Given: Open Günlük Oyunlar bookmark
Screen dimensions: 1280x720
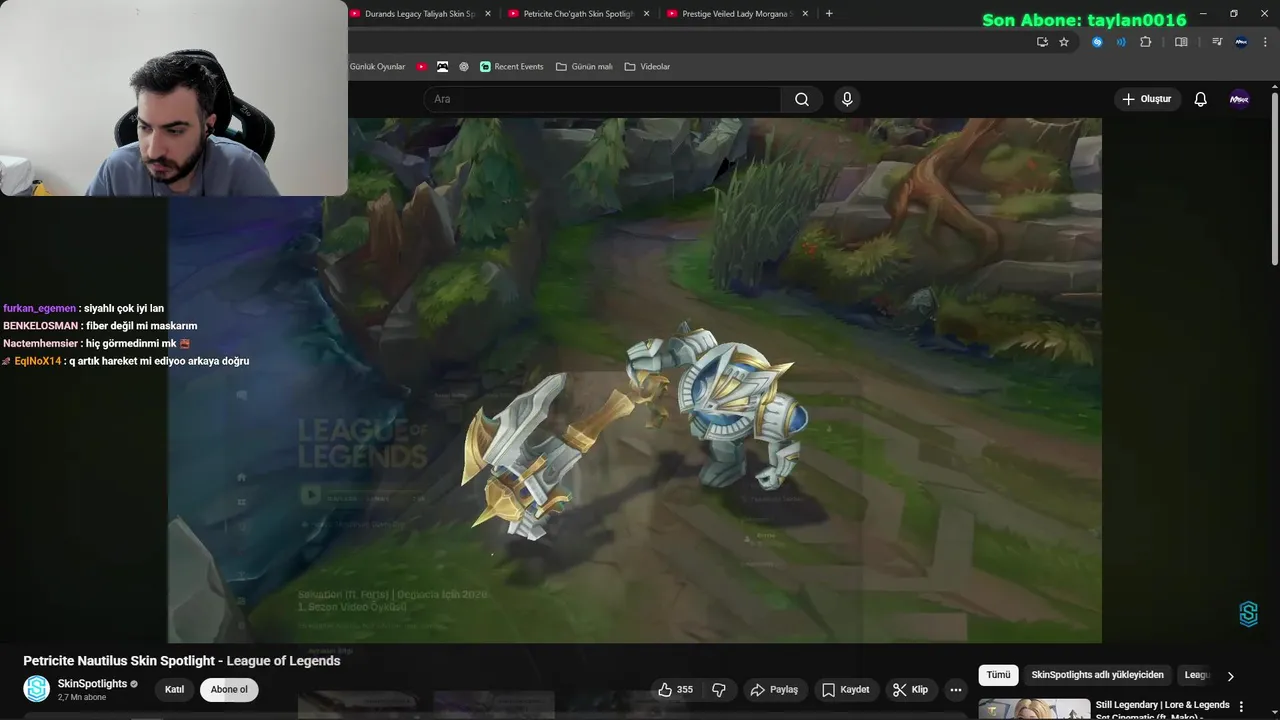Looking at the screenshot, I should [x=377, y=67].
